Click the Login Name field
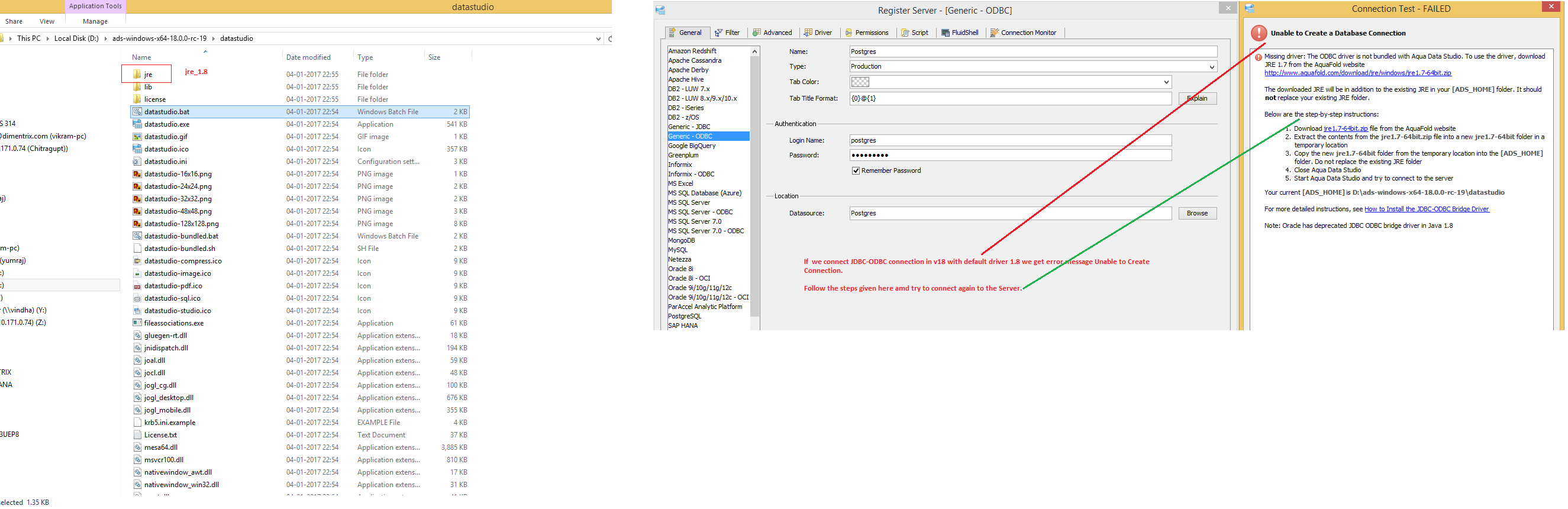 pos(1011,141)
